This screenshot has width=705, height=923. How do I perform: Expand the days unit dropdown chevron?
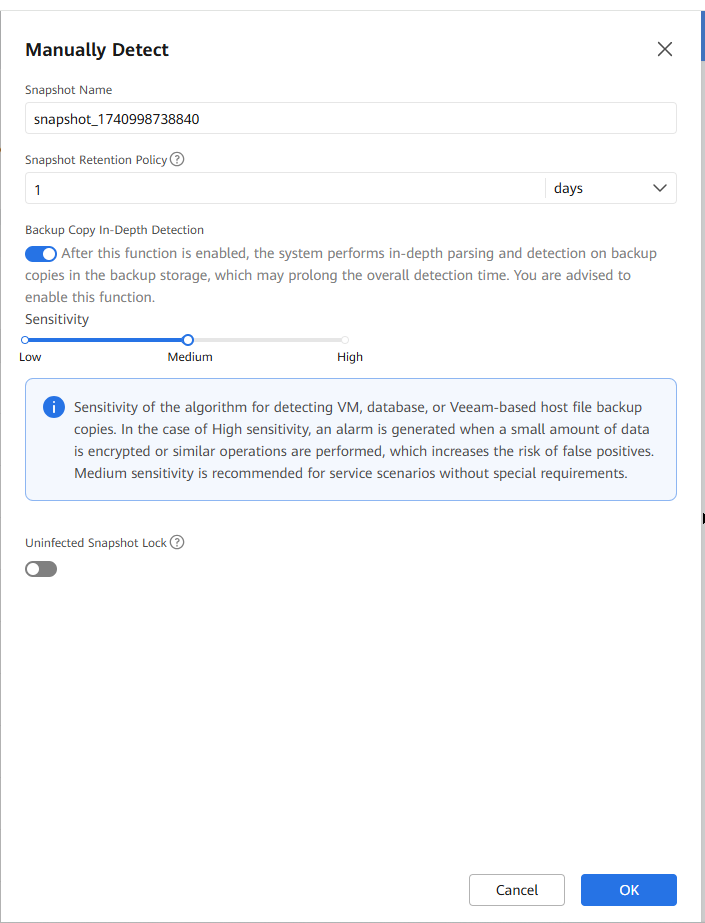click(659, 188)
